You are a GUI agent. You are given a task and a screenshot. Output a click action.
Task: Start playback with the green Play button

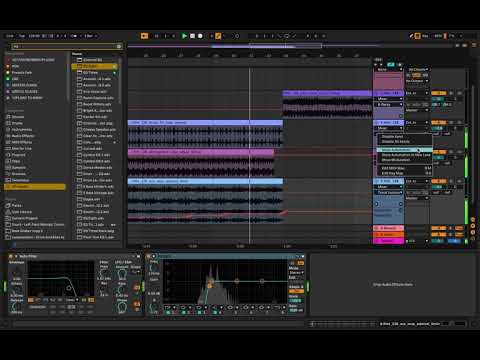click(184, 36)
